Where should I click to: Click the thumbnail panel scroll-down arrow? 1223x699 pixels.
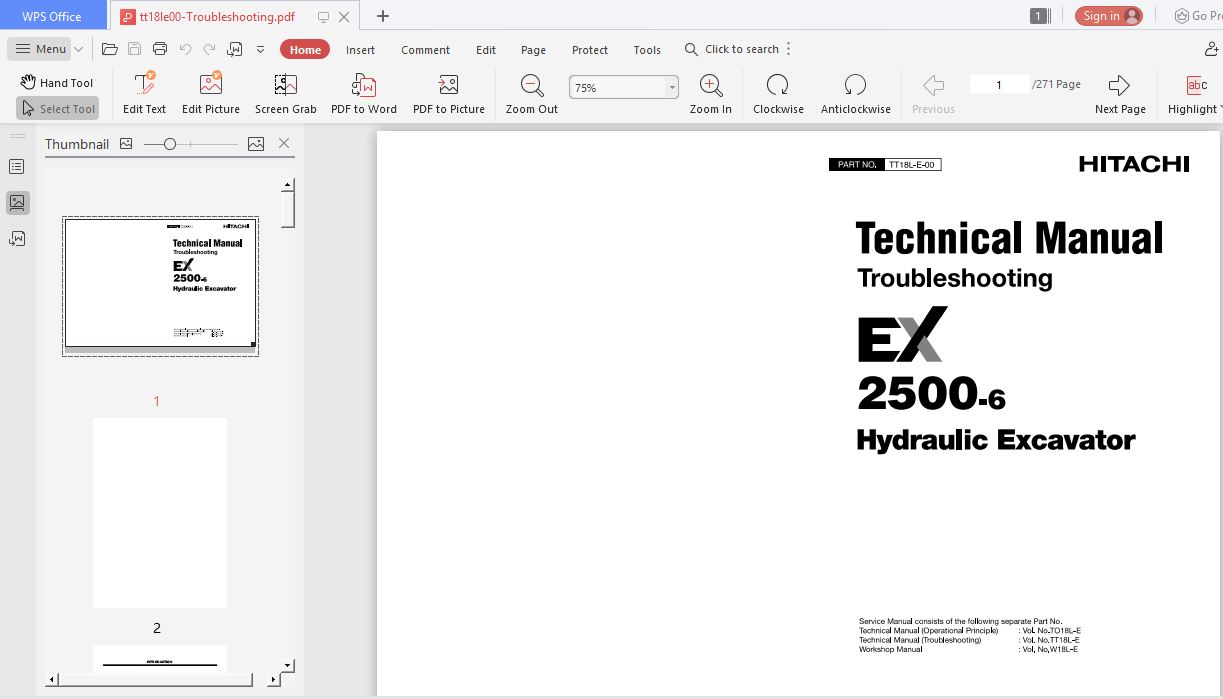click(x=288, y=664)
